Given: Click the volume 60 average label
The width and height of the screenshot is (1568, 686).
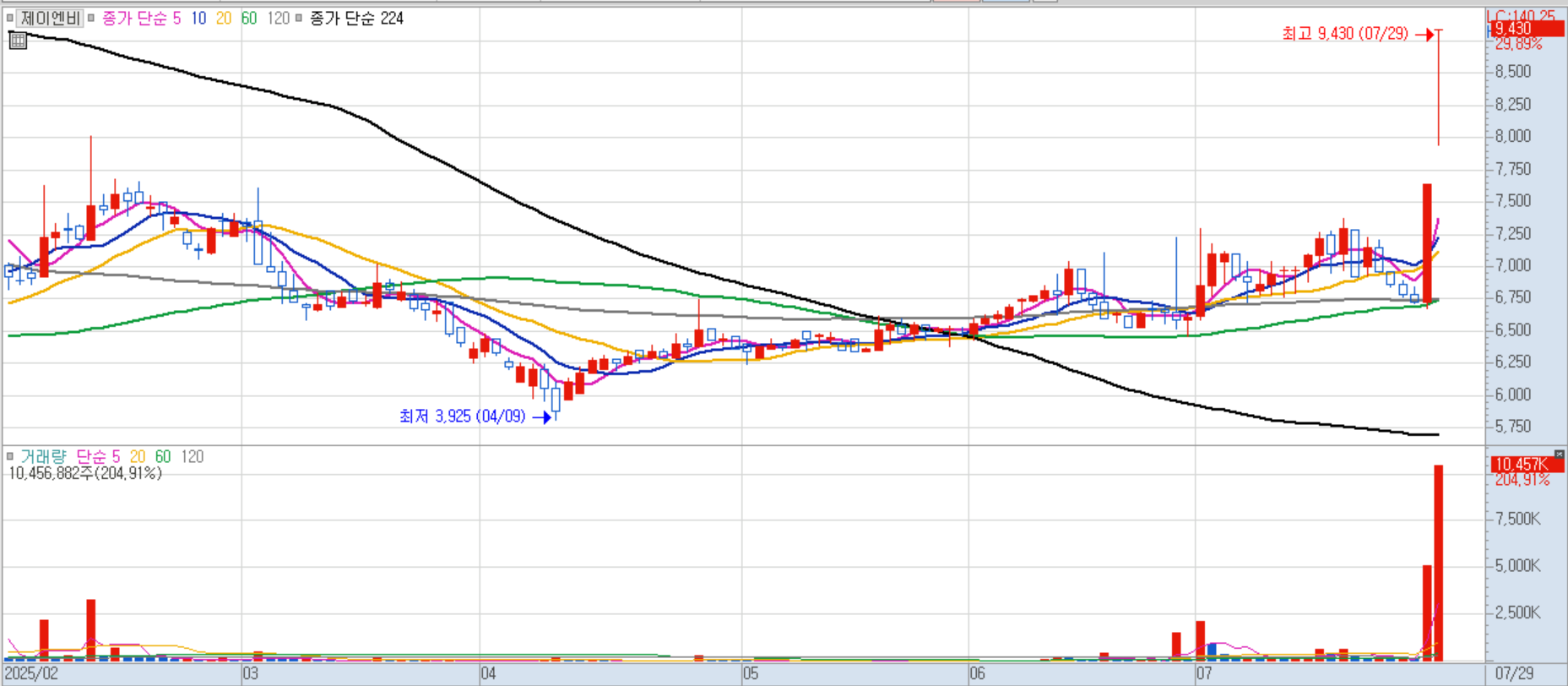Looking at the screenshot, I should (163, 456).
